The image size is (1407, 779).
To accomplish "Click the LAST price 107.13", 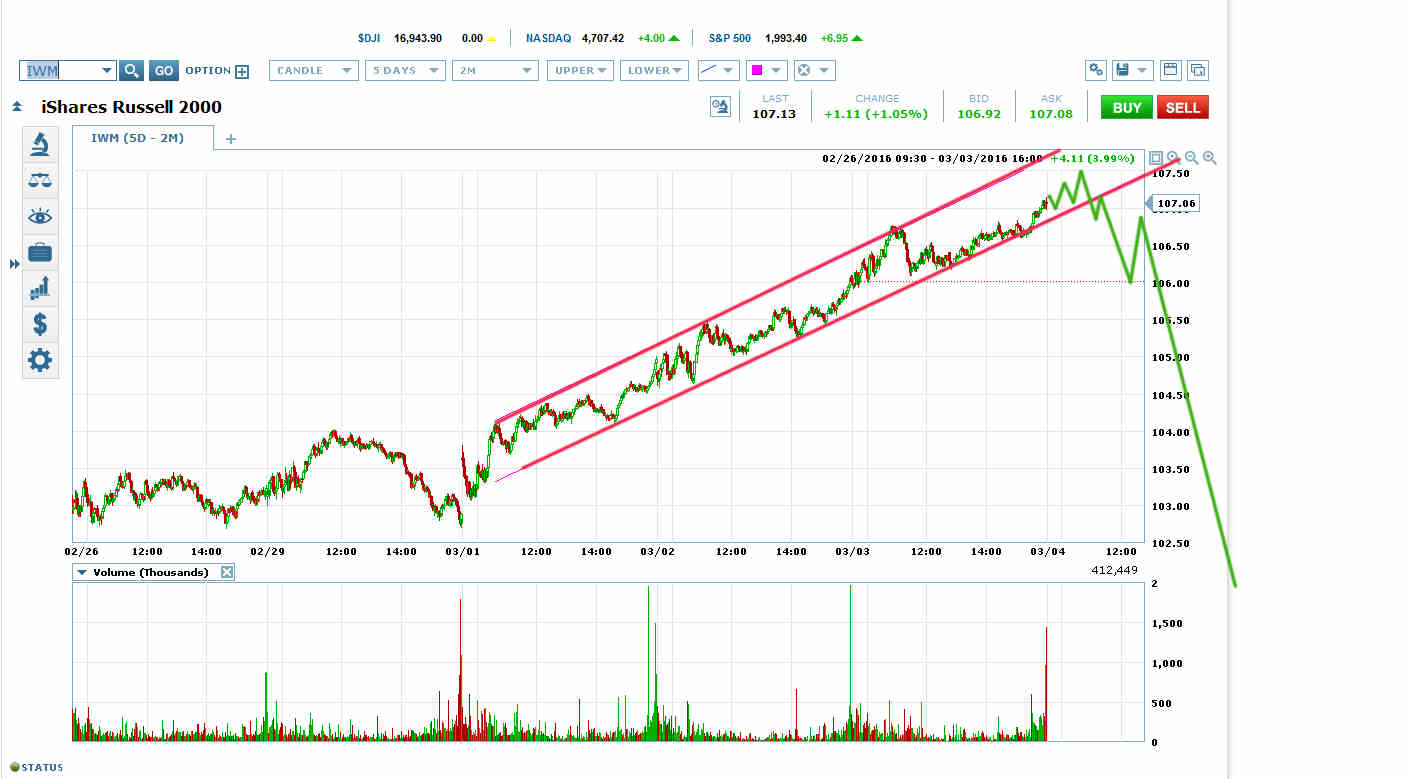I will click(774, 114).
